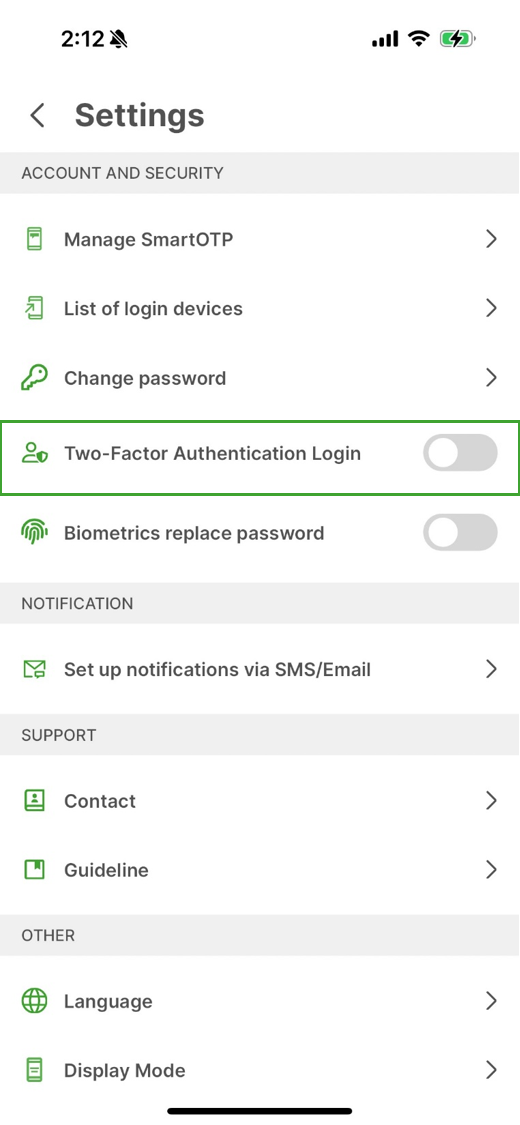The height and width of the screenshot is (1125, 520).
Task: Expand Manage SmartOTP using its chevron
Action: coord(491,239)
